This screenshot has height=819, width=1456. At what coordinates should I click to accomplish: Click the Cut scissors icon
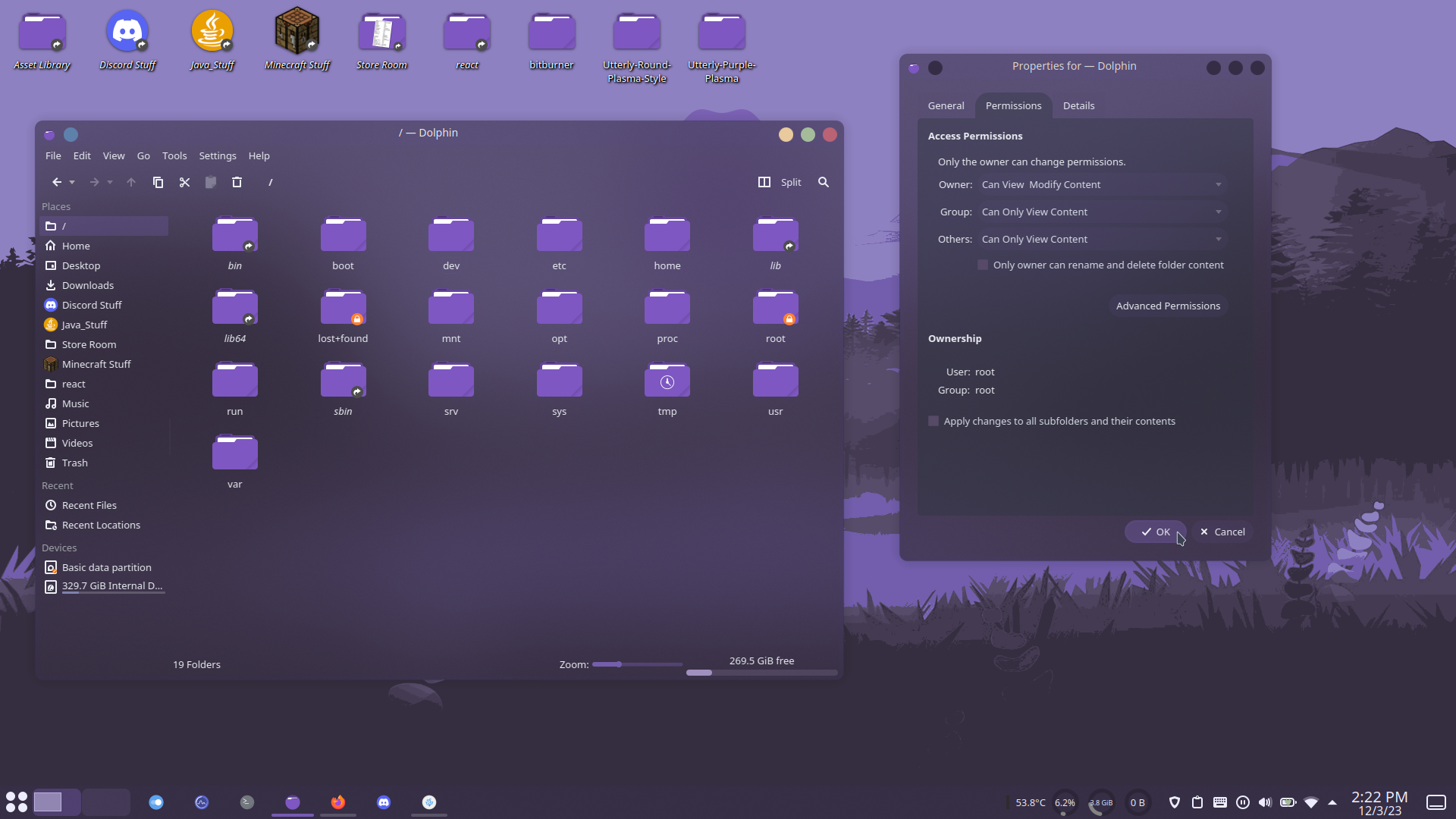184,182
